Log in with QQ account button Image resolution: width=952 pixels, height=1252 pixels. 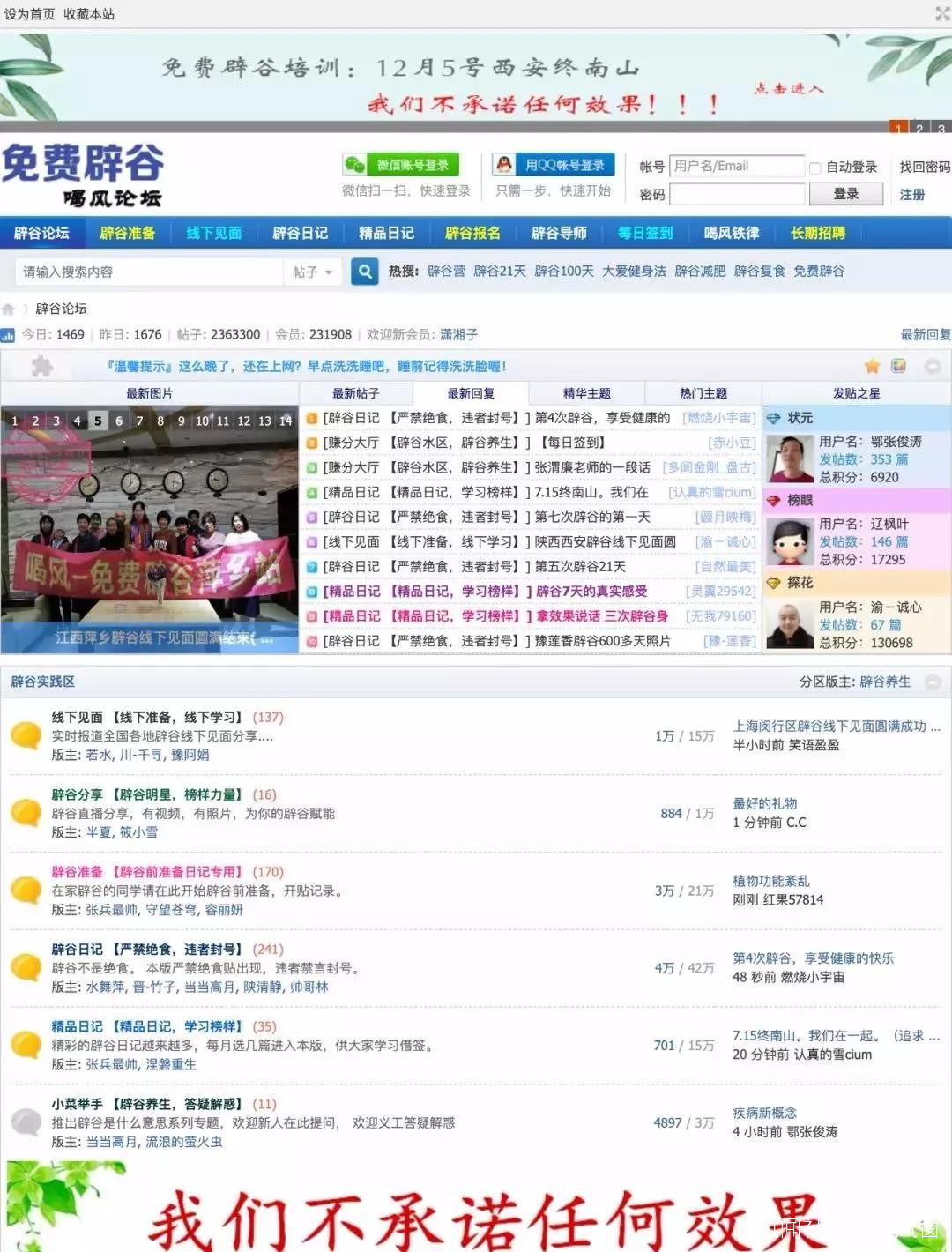[554, 165]
